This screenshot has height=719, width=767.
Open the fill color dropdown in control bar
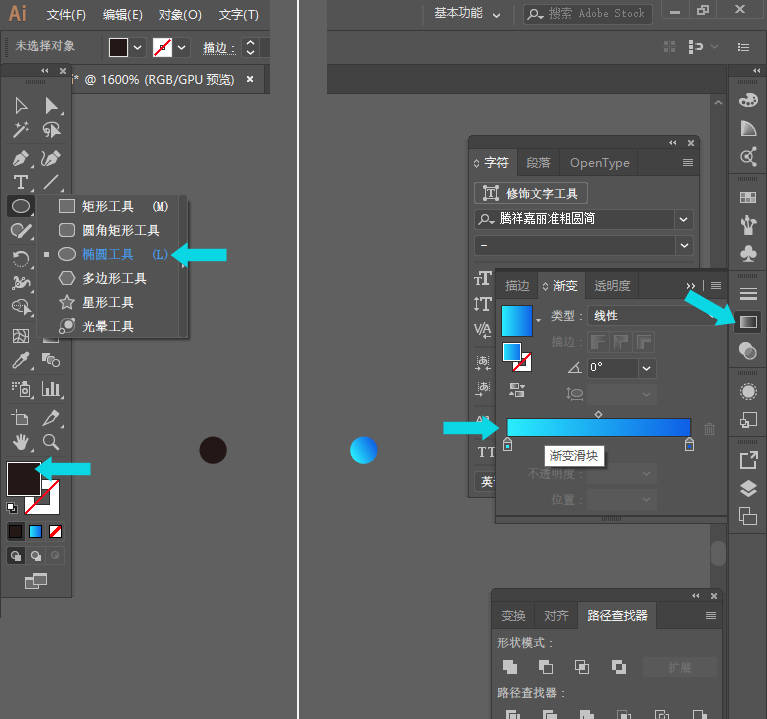[137, 47]
